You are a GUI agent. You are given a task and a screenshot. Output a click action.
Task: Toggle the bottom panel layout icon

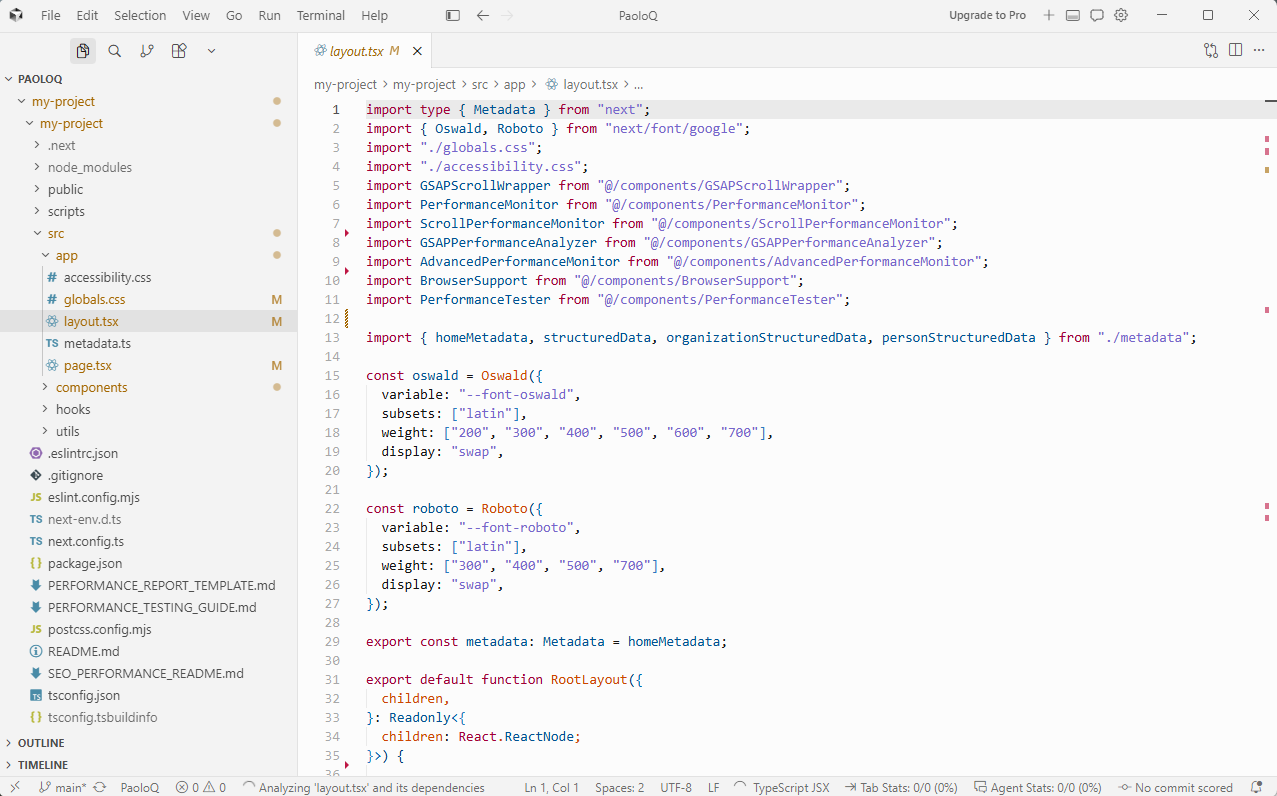pos(1073,15)
